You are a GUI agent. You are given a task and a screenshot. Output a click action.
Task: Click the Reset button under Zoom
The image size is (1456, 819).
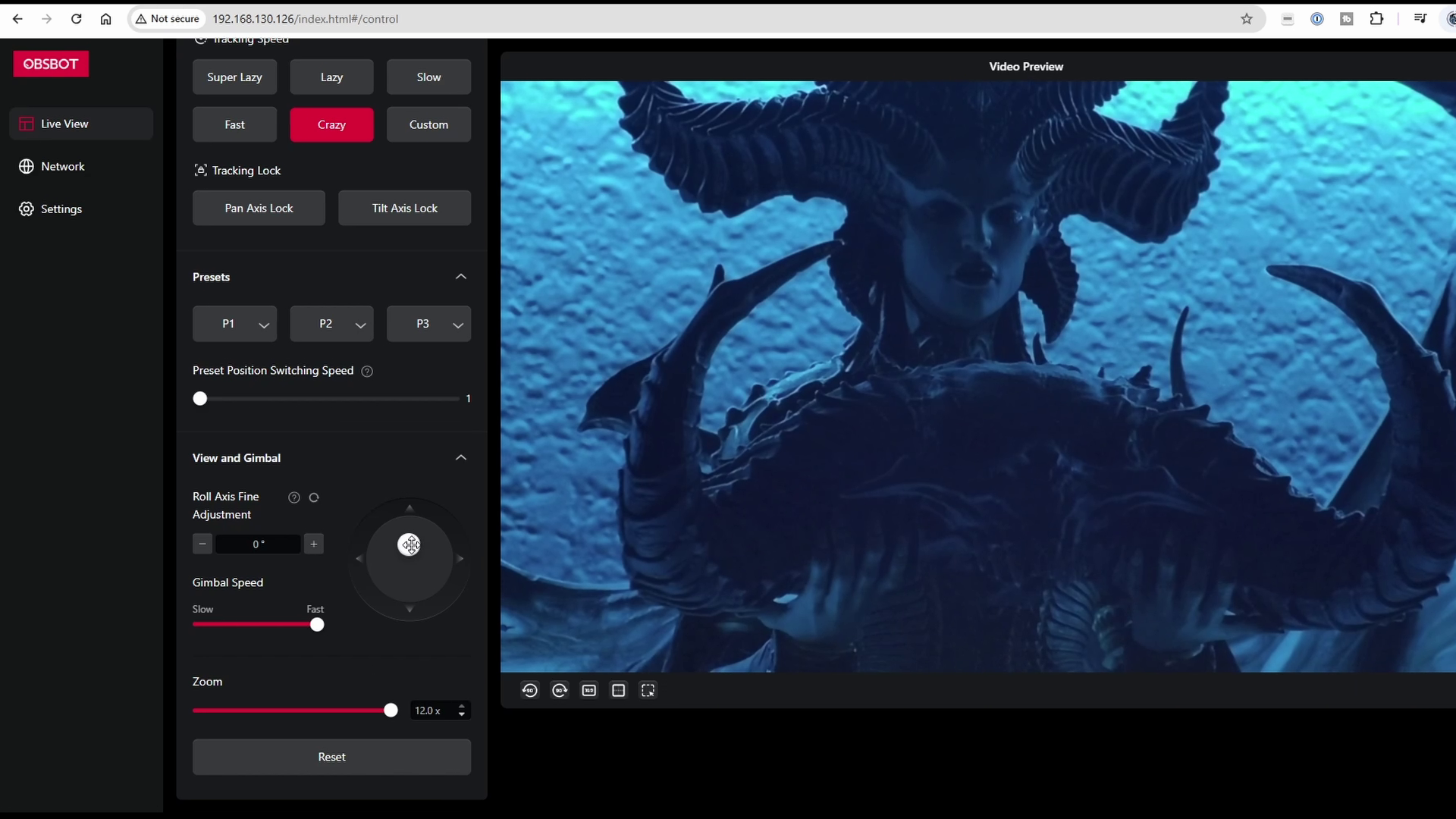point(331,757)
